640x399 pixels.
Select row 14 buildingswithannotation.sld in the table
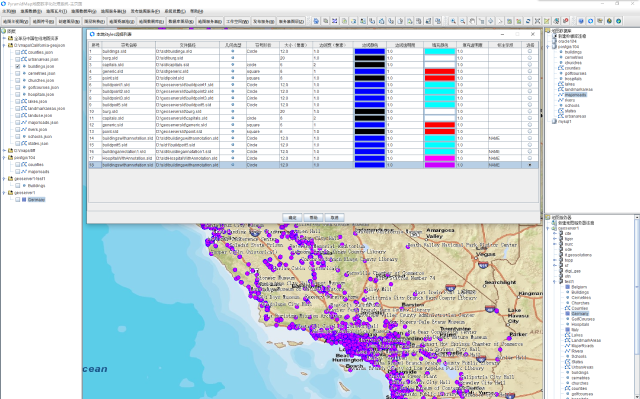[x=313, y=138]
